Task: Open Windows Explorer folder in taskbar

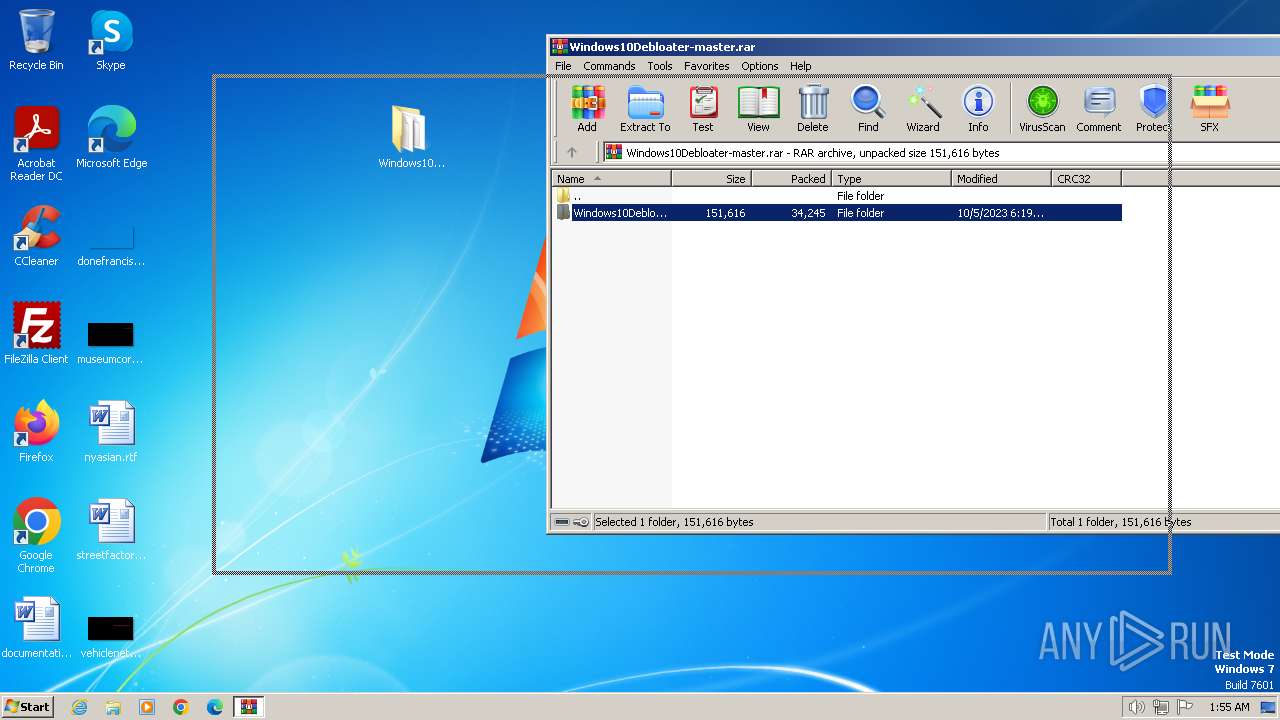Action: 113,707
